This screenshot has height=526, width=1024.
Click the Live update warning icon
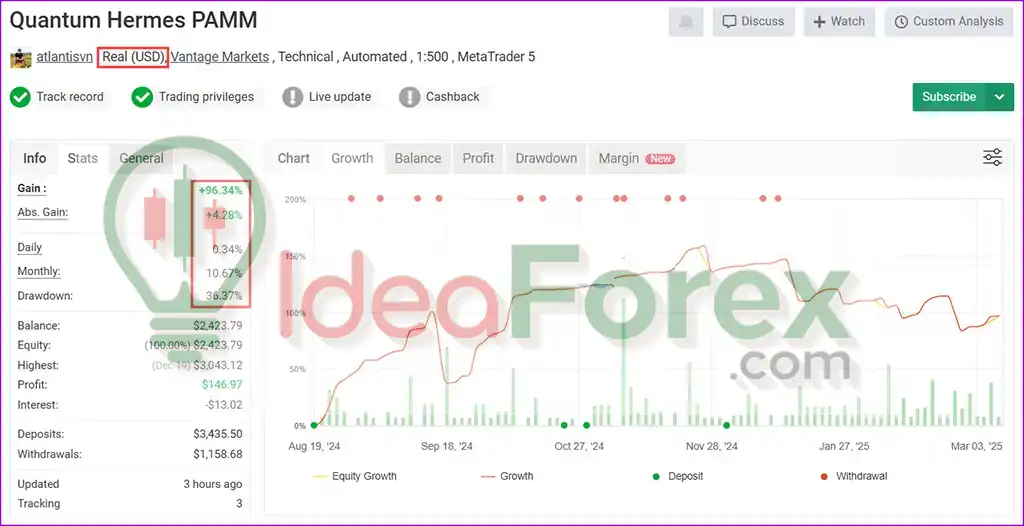tap(292, 97)
